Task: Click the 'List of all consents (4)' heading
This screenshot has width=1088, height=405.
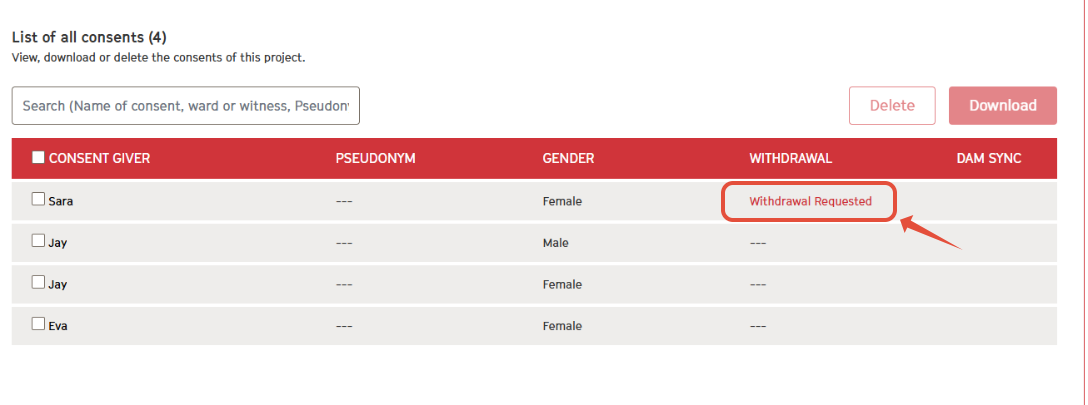Action: coord(89,37)
